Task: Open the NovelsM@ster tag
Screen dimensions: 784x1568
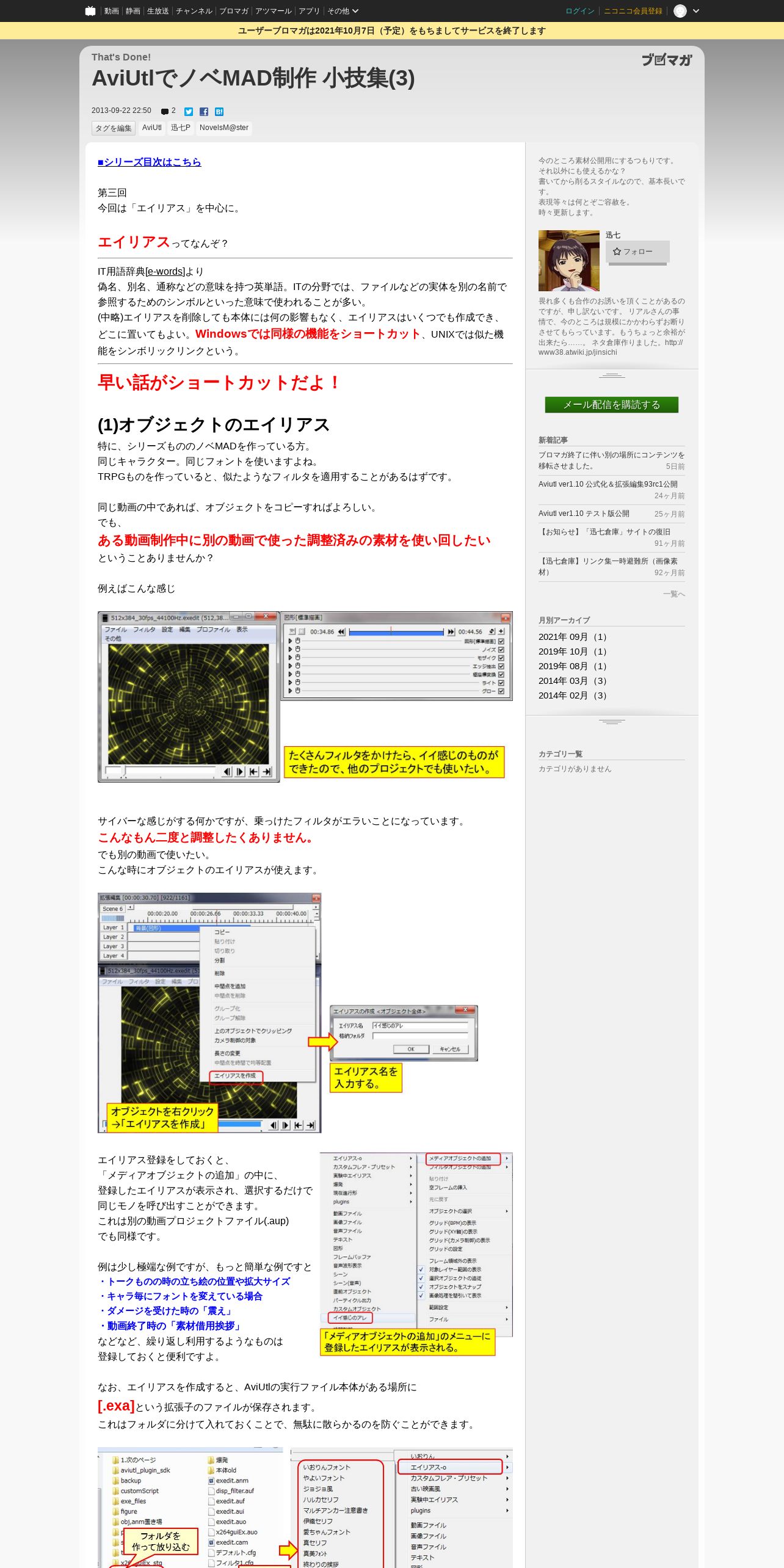Action: coord(224,128)
